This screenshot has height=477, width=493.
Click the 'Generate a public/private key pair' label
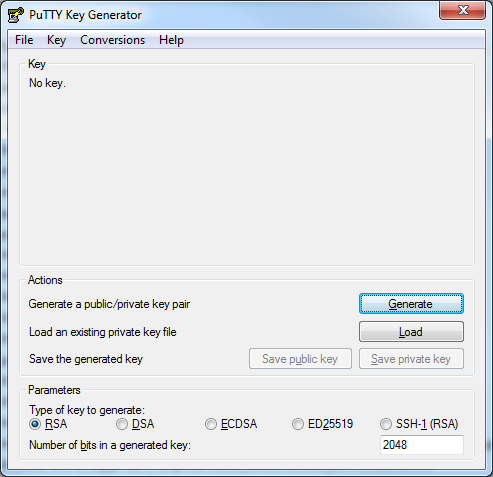click(109, 304)
